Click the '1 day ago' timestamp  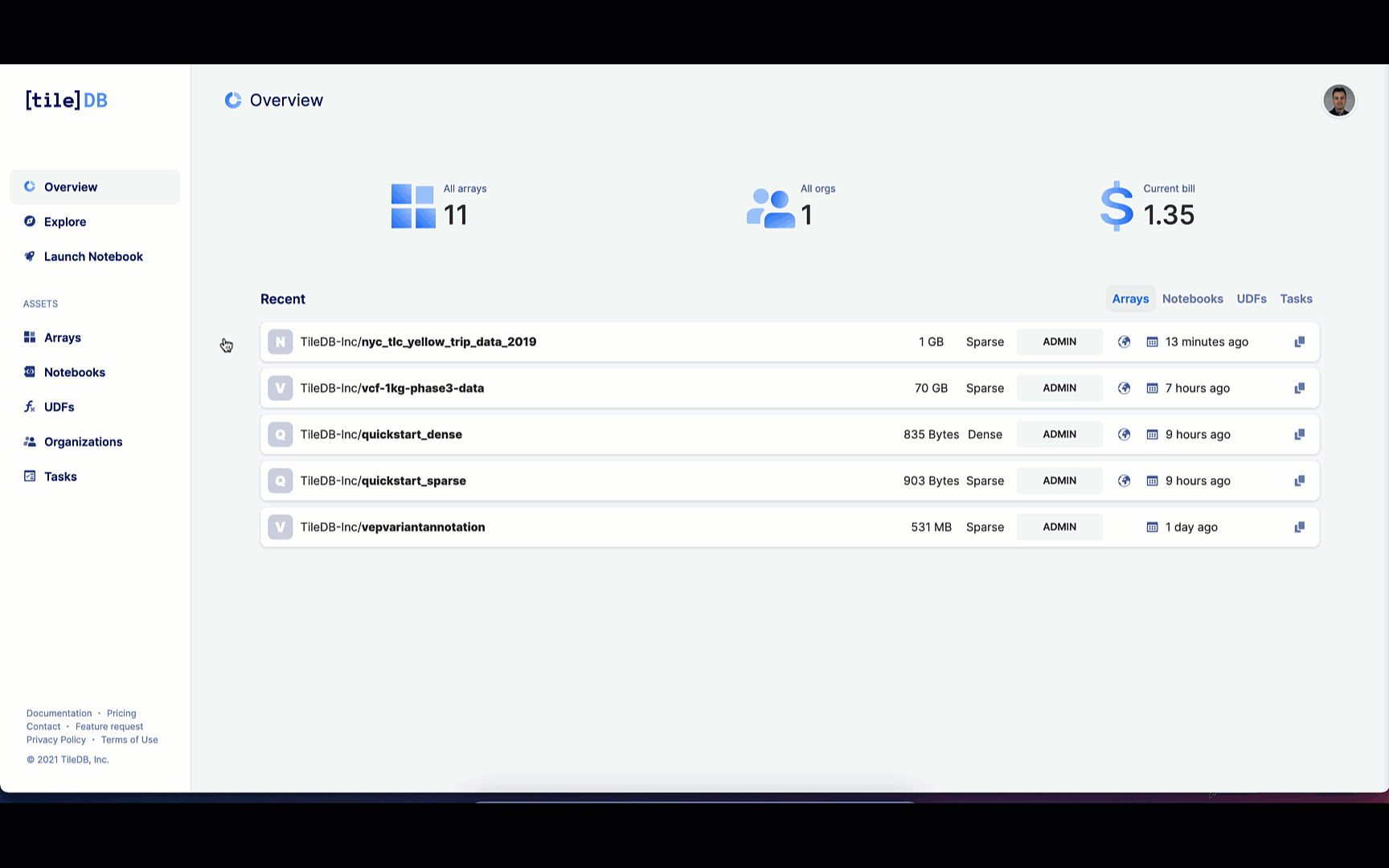point(1191,527)
